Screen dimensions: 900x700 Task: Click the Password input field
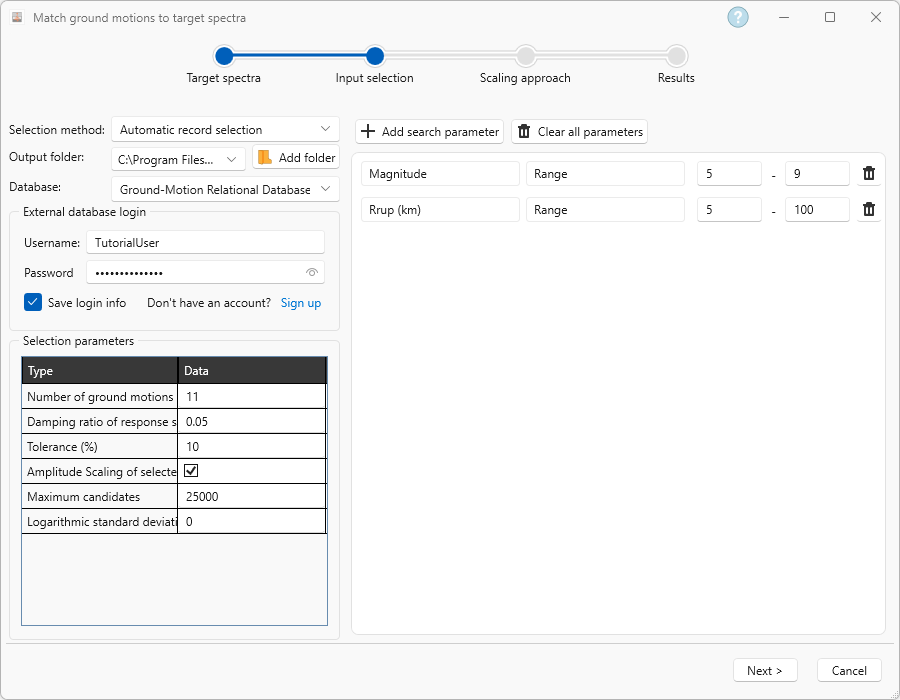pyautogui.click(x=205, y=273)
